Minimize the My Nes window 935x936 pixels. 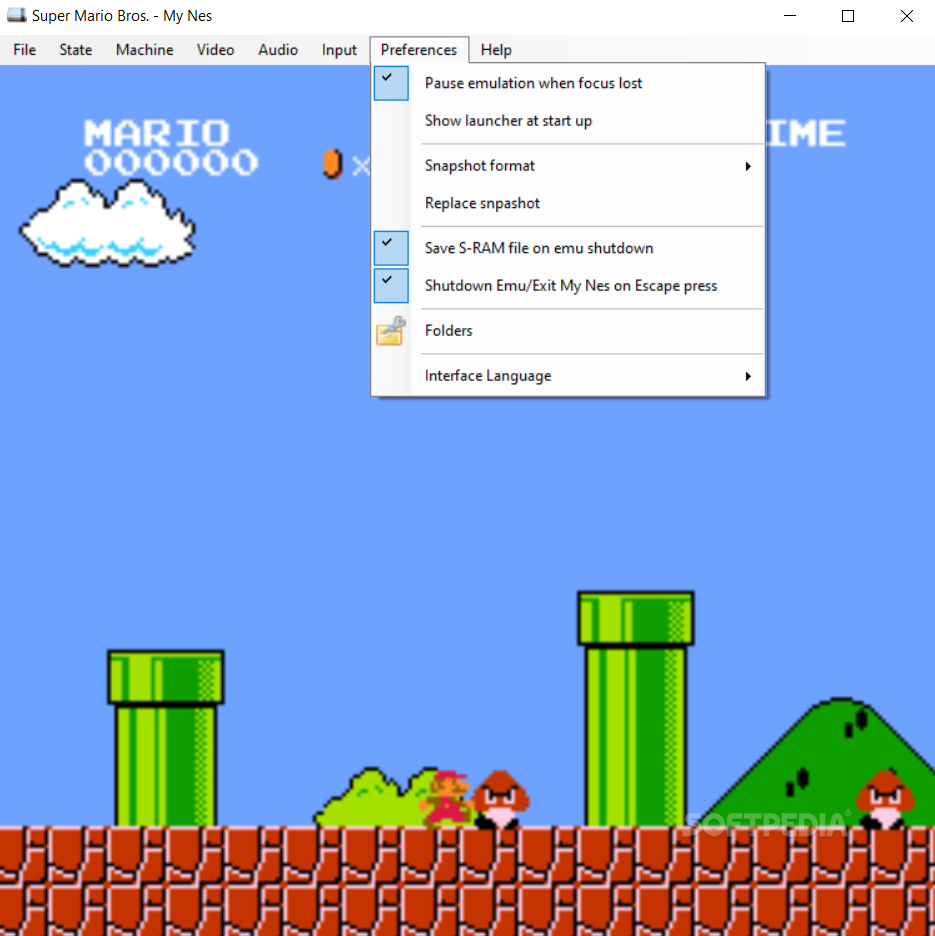pos(790,16)
